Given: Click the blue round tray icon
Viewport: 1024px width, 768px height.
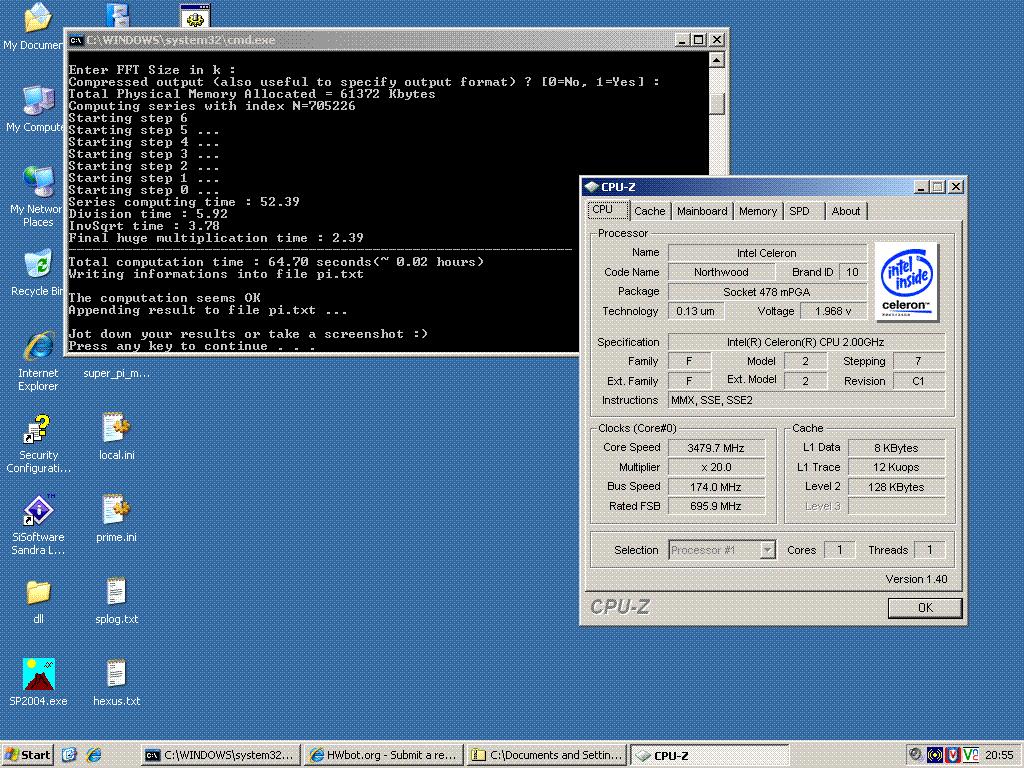Looking at the screenshot, I should [935, 755].
